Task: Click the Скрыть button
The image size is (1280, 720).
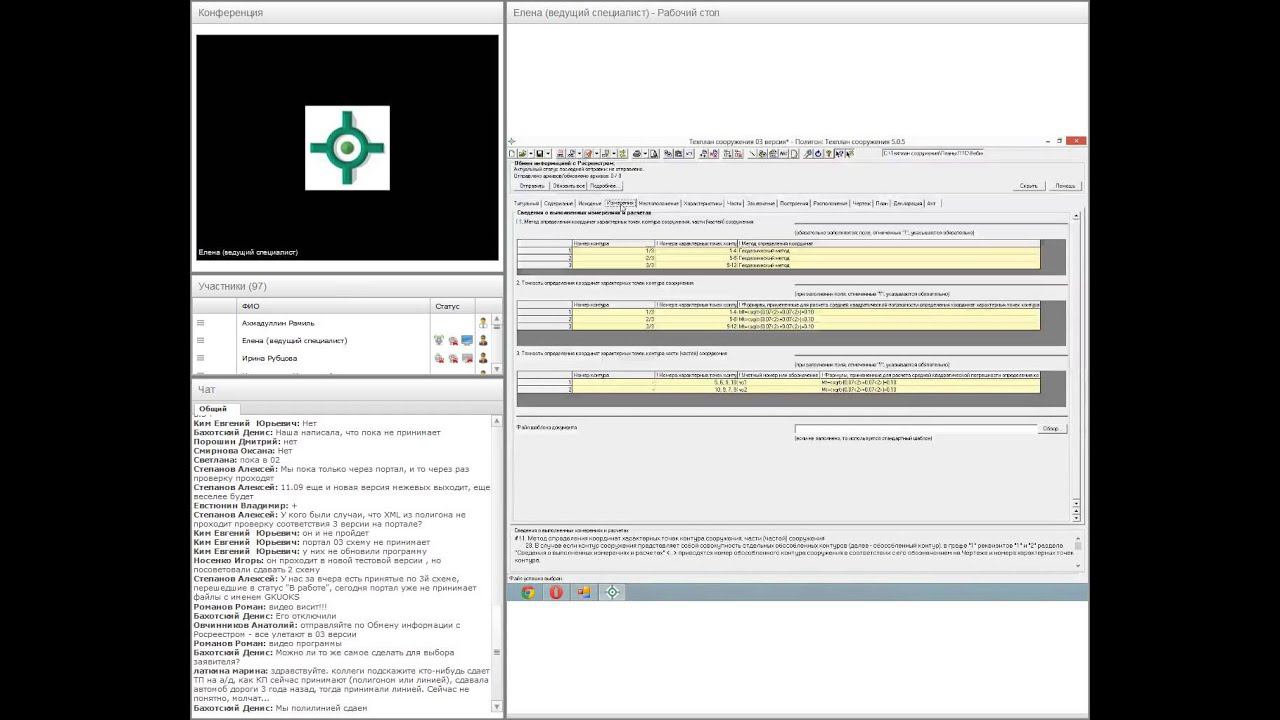Action: 1029,186
